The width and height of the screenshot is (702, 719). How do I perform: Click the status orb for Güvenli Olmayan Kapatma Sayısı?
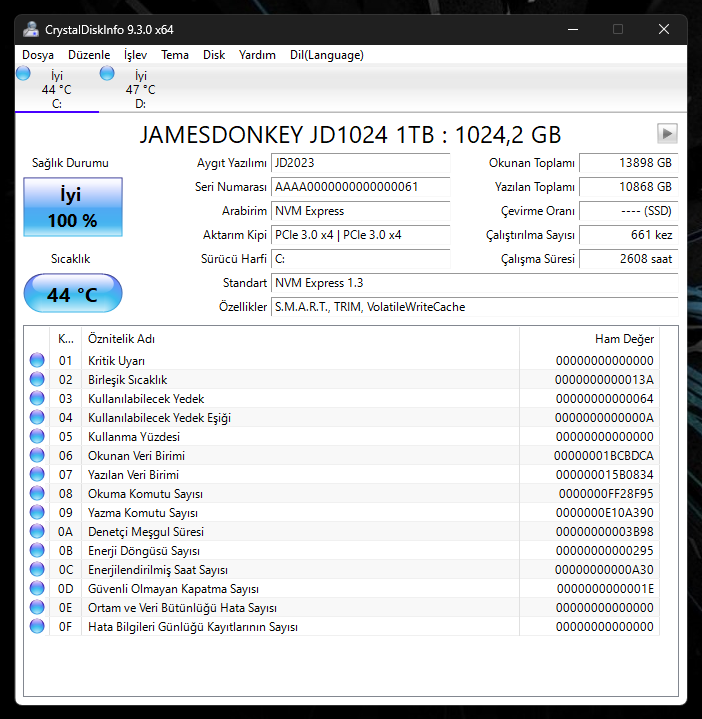[x=37, y=589]
